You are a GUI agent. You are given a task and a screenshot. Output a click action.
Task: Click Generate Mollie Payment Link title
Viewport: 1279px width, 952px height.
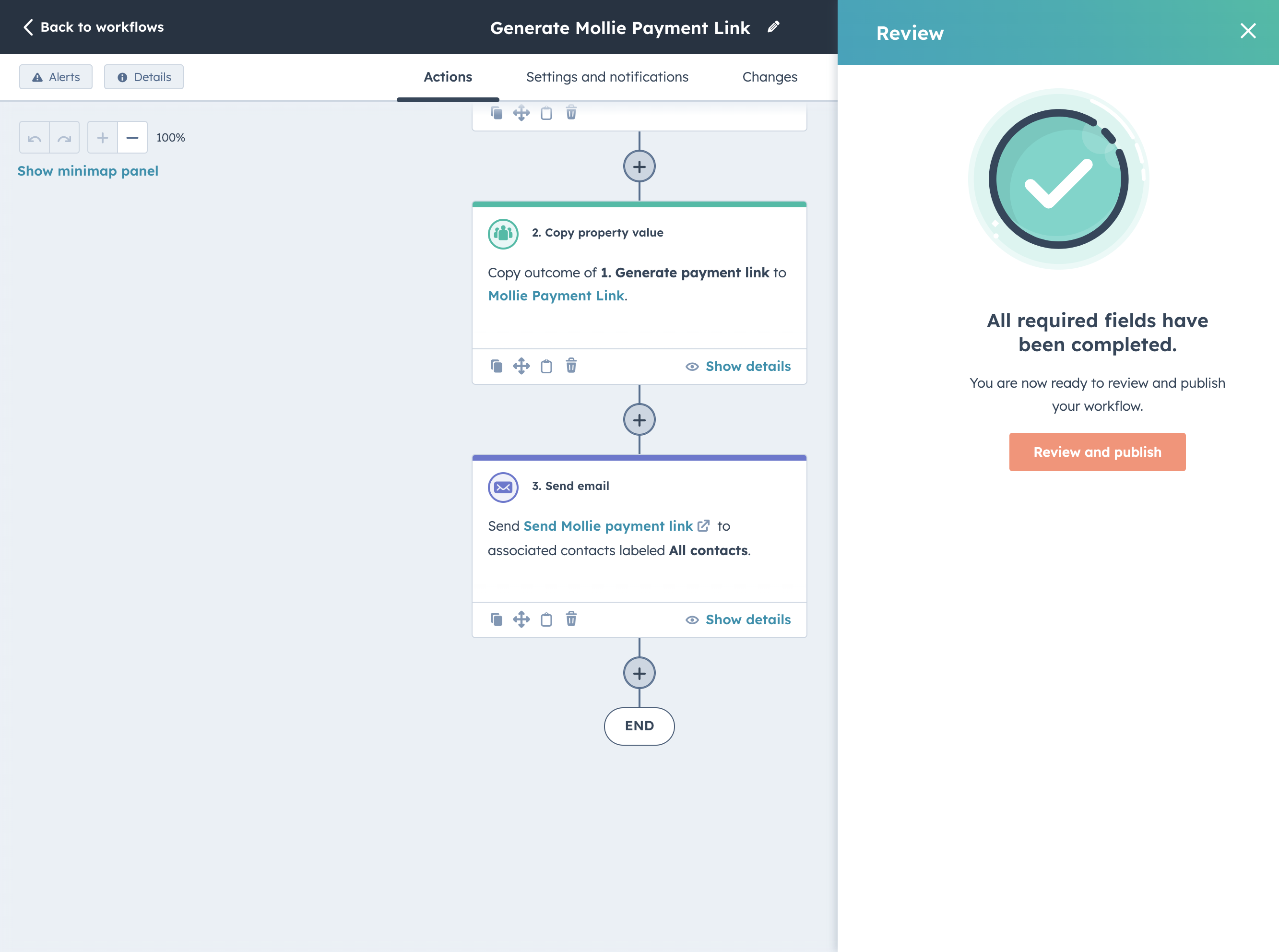point(620,28)
